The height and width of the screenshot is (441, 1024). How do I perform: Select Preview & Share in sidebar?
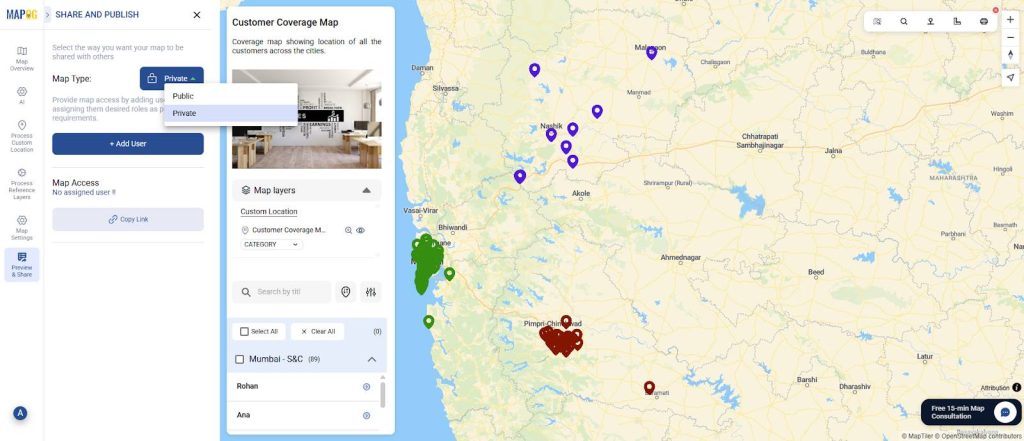pos(22,265)
